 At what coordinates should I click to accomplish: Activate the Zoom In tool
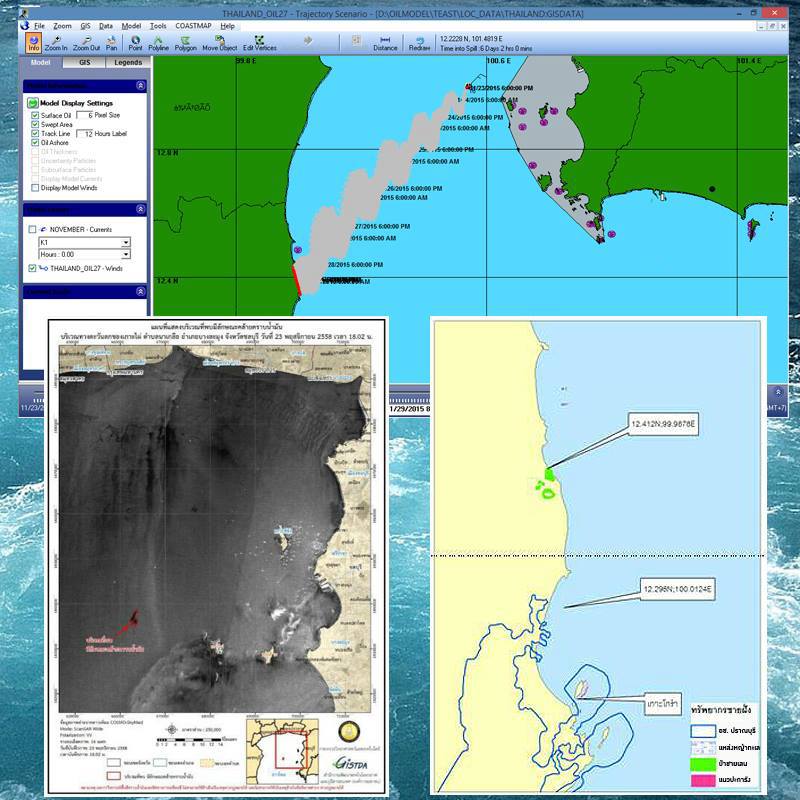click(56, 43)
